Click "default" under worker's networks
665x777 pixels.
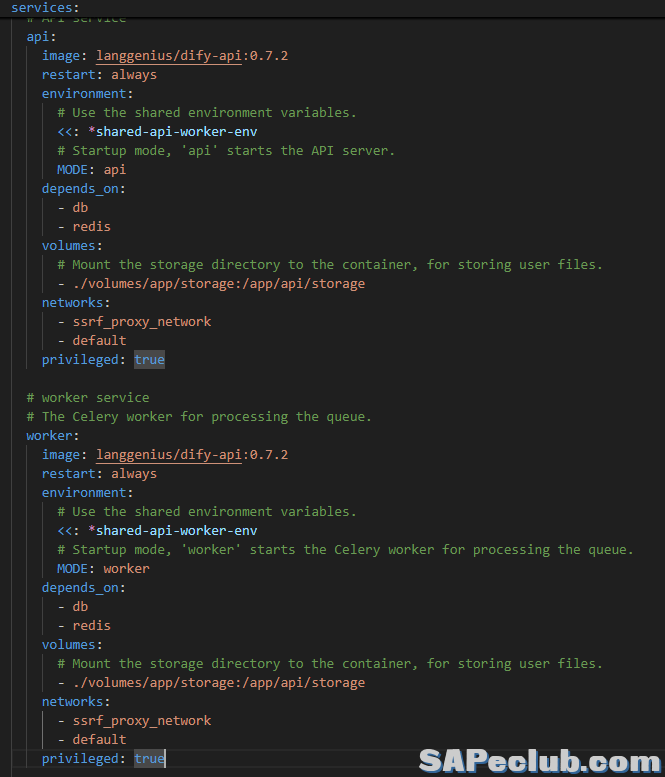pyautogui.click(x=99, y=740)
